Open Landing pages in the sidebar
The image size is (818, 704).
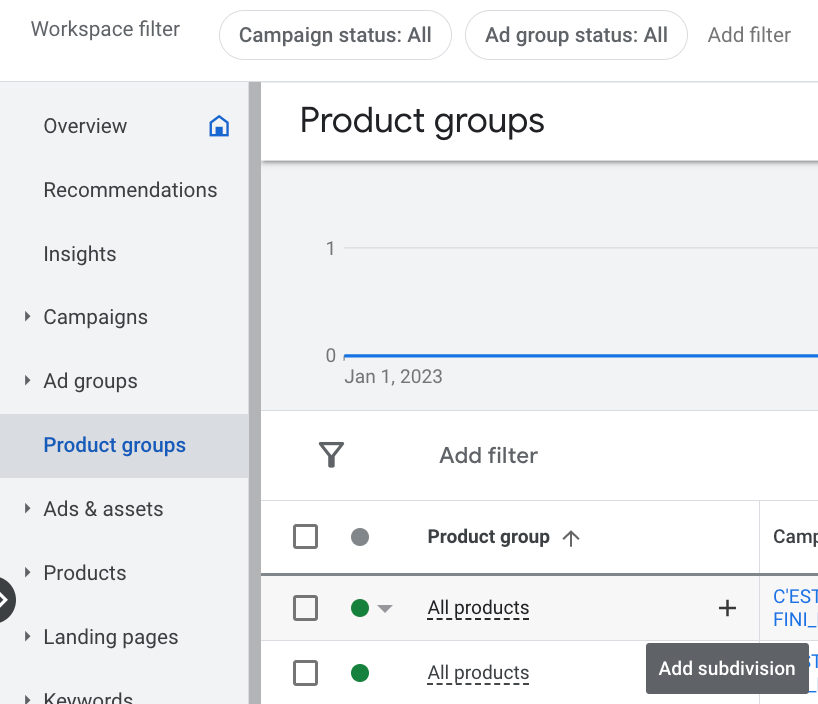coord(111,637)
